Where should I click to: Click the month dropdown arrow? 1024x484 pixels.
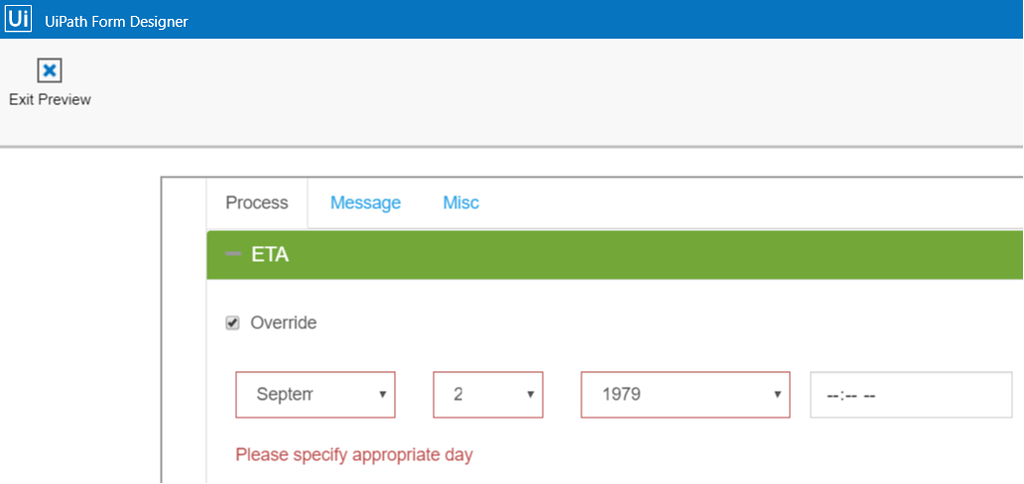point(382,395)
